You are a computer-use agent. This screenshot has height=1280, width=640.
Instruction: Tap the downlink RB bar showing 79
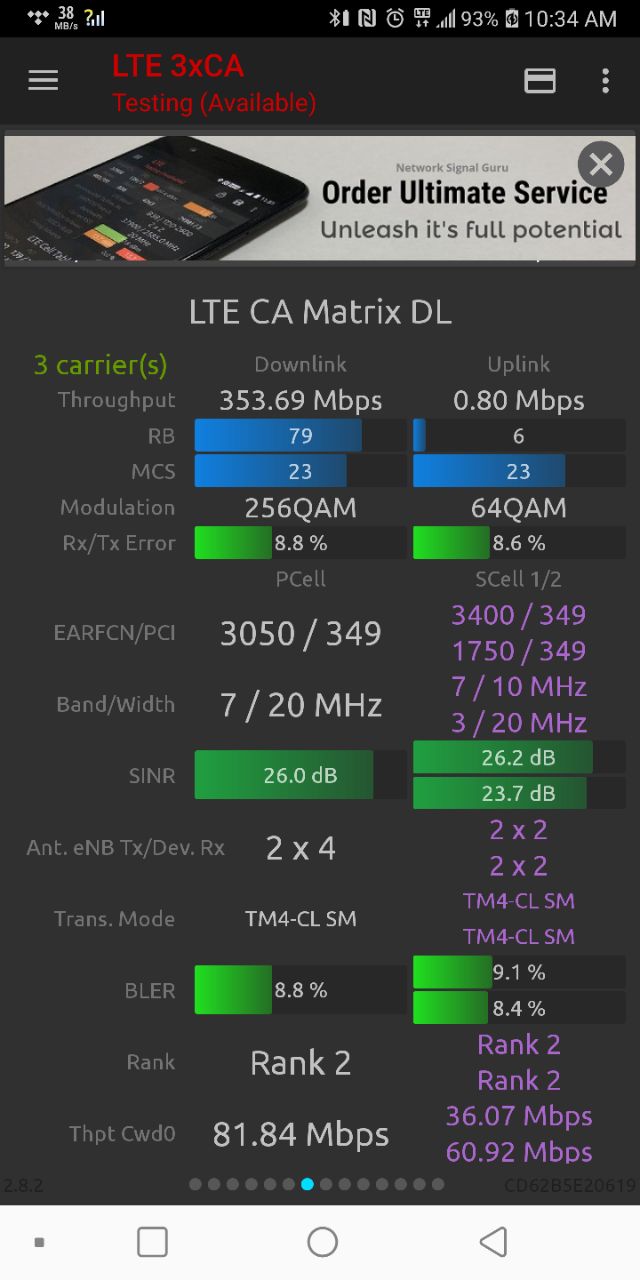pyautogui.click(x=301, y=436)
